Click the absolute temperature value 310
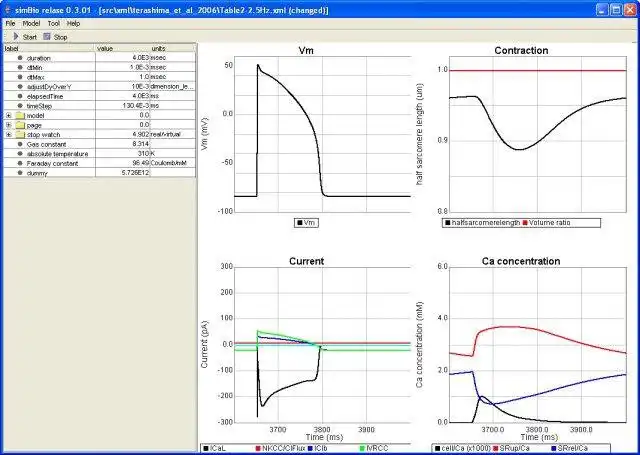 coord(144,154)
